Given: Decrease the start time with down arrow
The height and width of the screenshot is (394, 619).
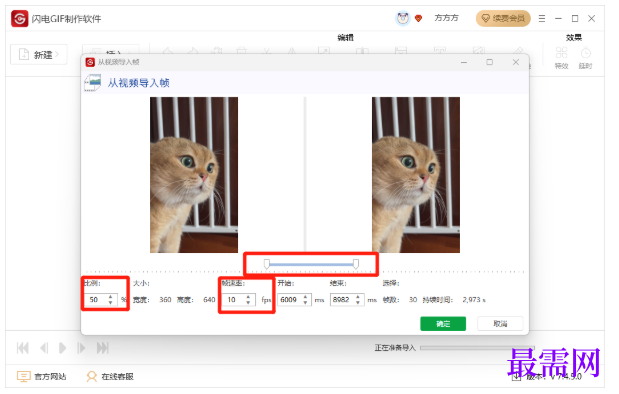Looking at the screenshot, I should tap(305, 303).
